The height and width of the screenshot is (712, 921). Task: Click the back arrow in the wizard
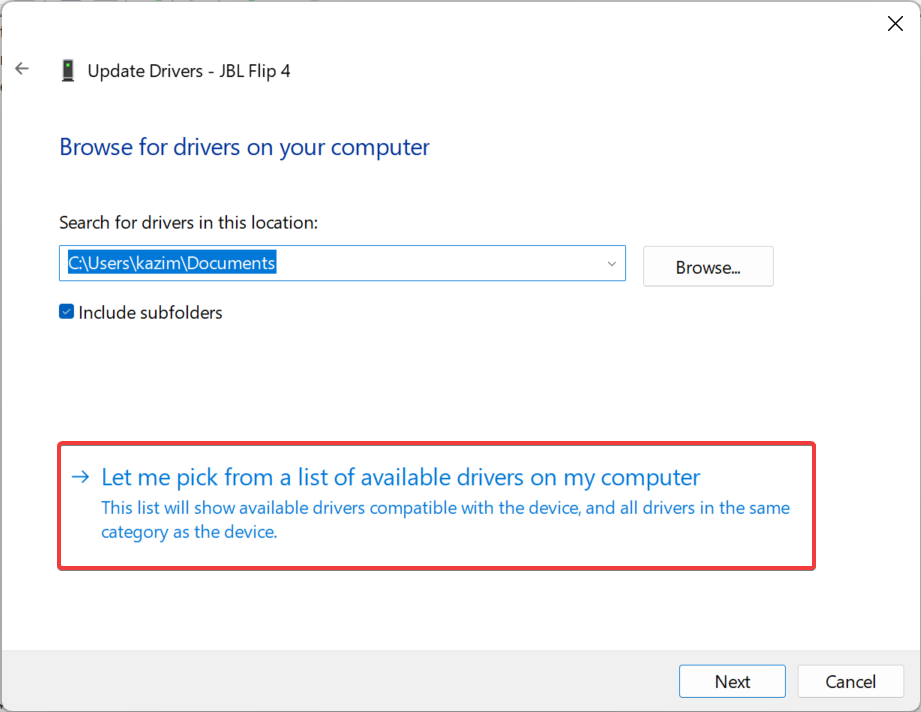(x=22, y=69)
